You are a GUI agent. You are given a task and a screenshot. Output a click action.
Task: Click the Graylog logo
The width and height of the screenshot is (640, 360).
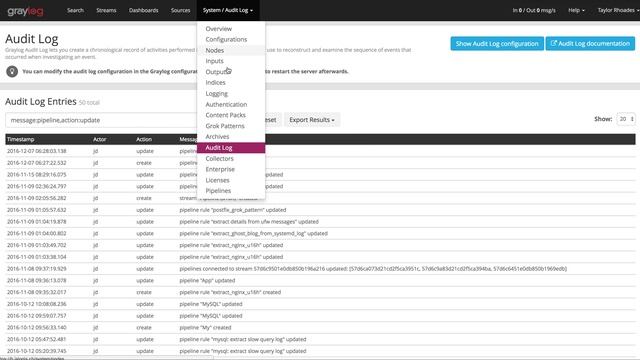coord(25,11)
